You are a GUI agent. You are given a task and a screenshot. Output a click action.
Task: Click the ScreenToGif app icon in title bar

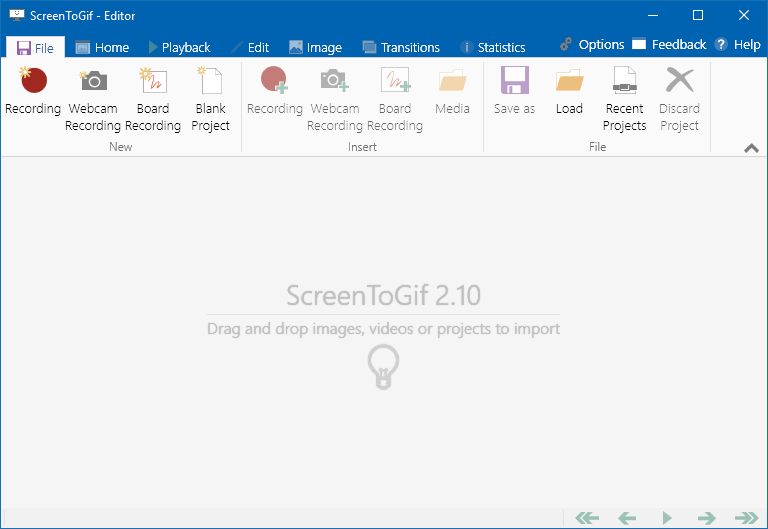pyautogui.click(x=17, y=15)
